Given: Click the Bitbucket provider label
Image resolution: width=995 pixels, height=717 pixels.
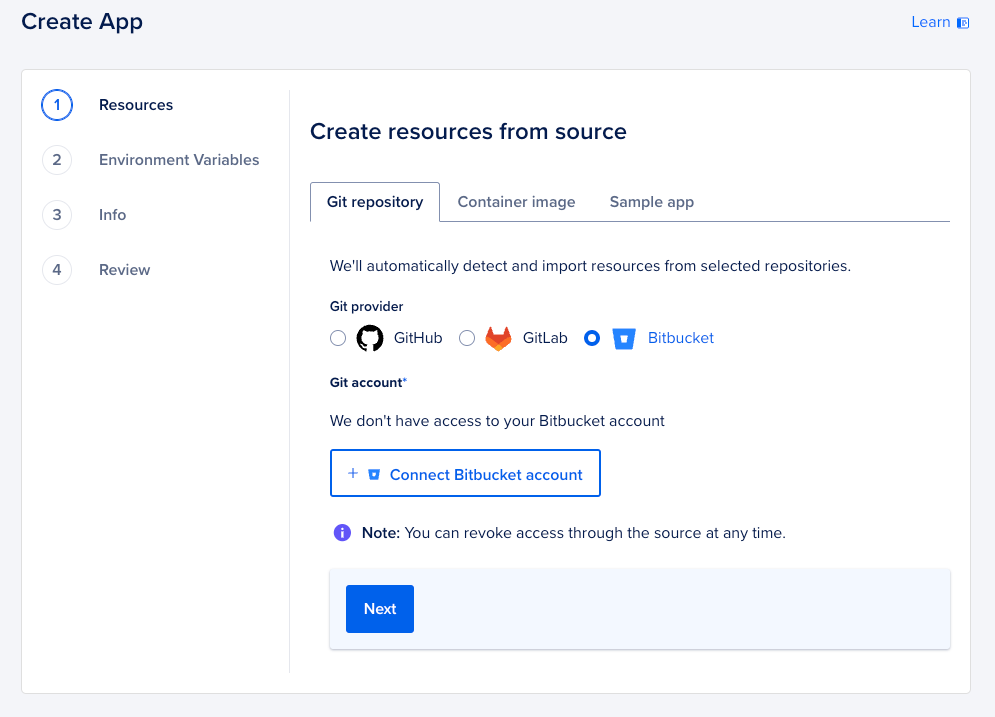Looking at the screenshot, I should [x=681, y=338].
